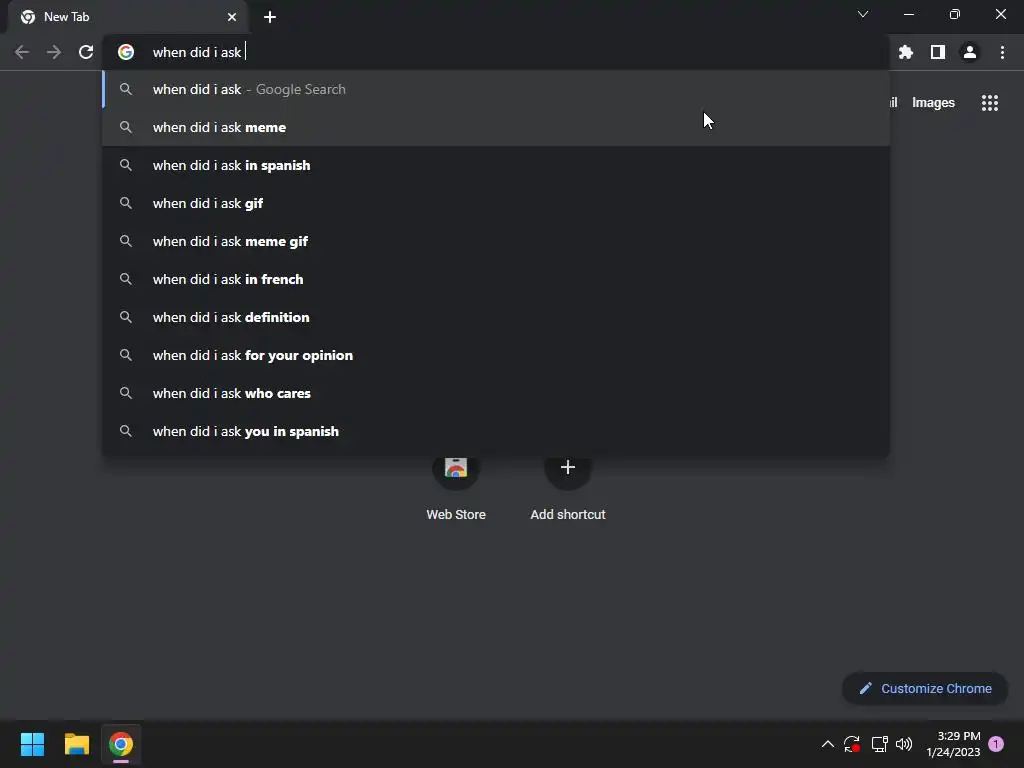1024x768 pixels.
Task: Open a new tab with plus button
Action: pyautogui.click(x=270, y=17)
